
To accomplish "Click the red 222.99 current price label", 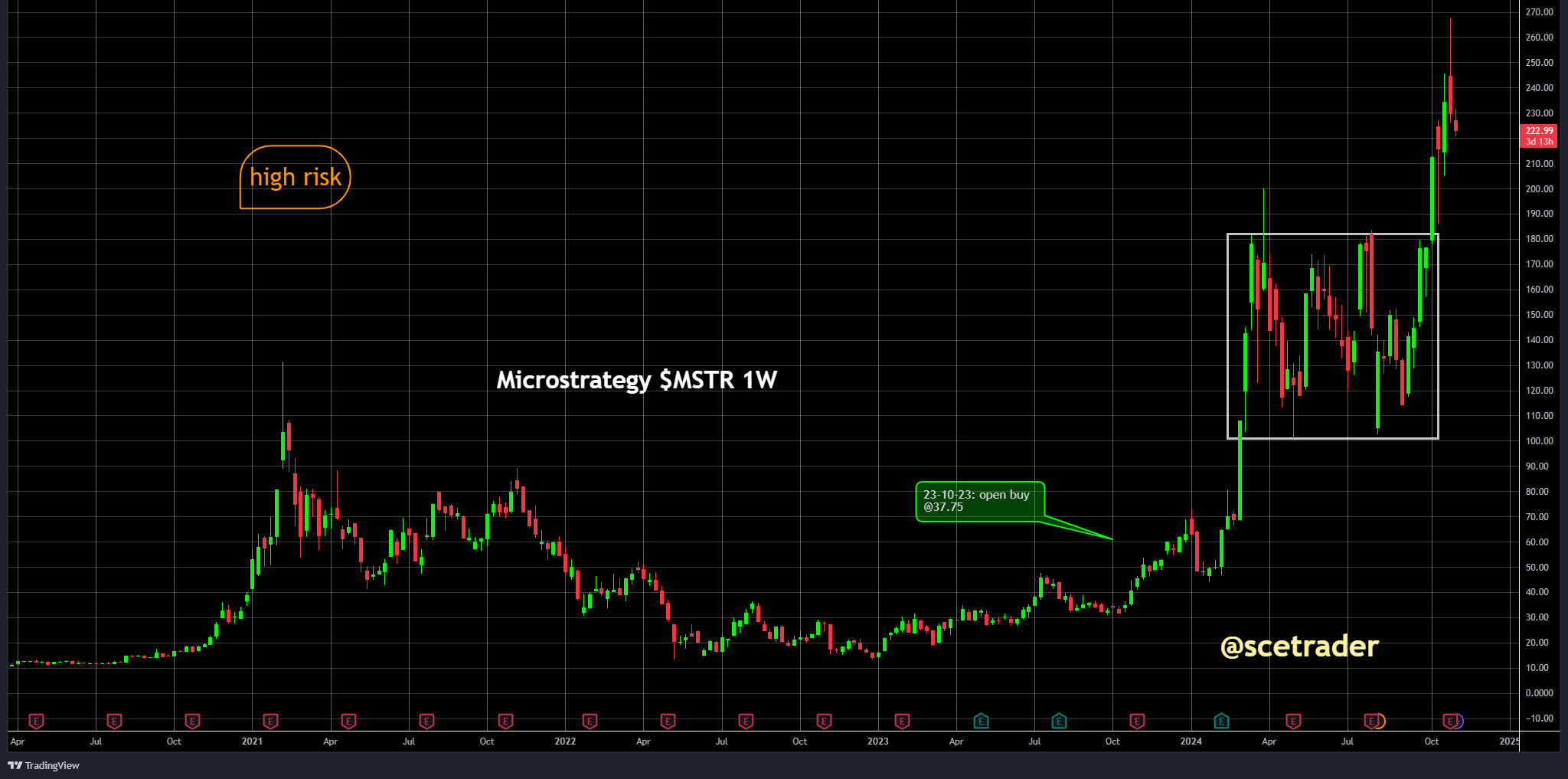I will click(x=1539, y=131).
